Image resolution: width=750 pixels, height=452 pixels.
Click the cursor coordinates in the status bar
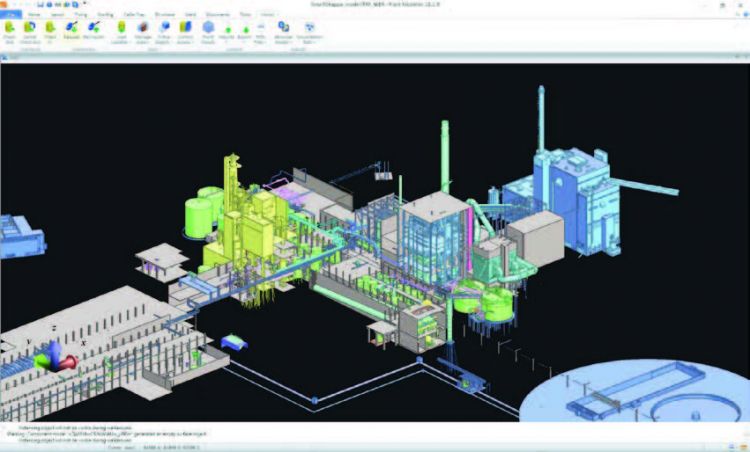pos(169,448)
